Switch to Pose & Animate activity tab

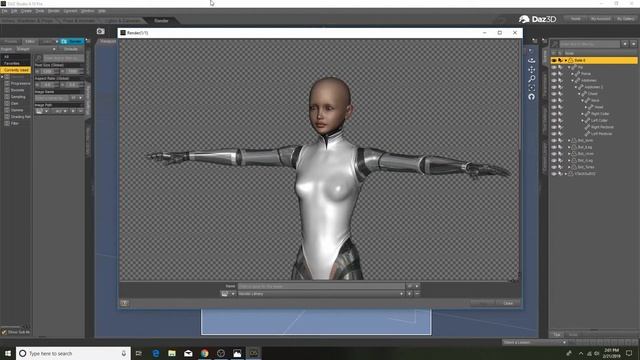click(x=78, y=20)
